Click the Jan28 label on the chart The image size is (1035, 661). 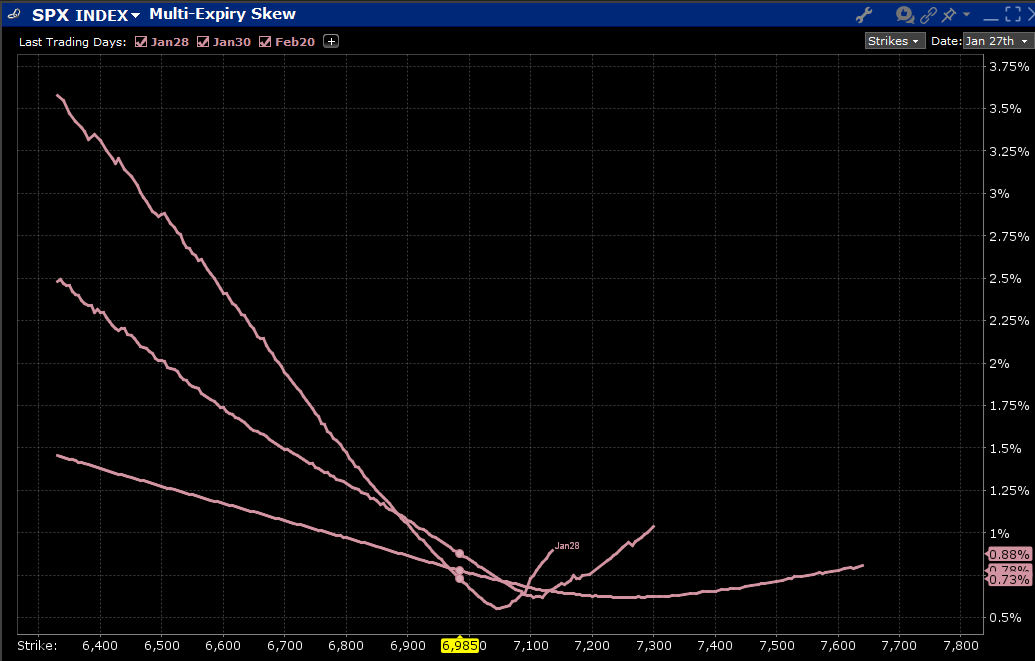coord(567,545)
